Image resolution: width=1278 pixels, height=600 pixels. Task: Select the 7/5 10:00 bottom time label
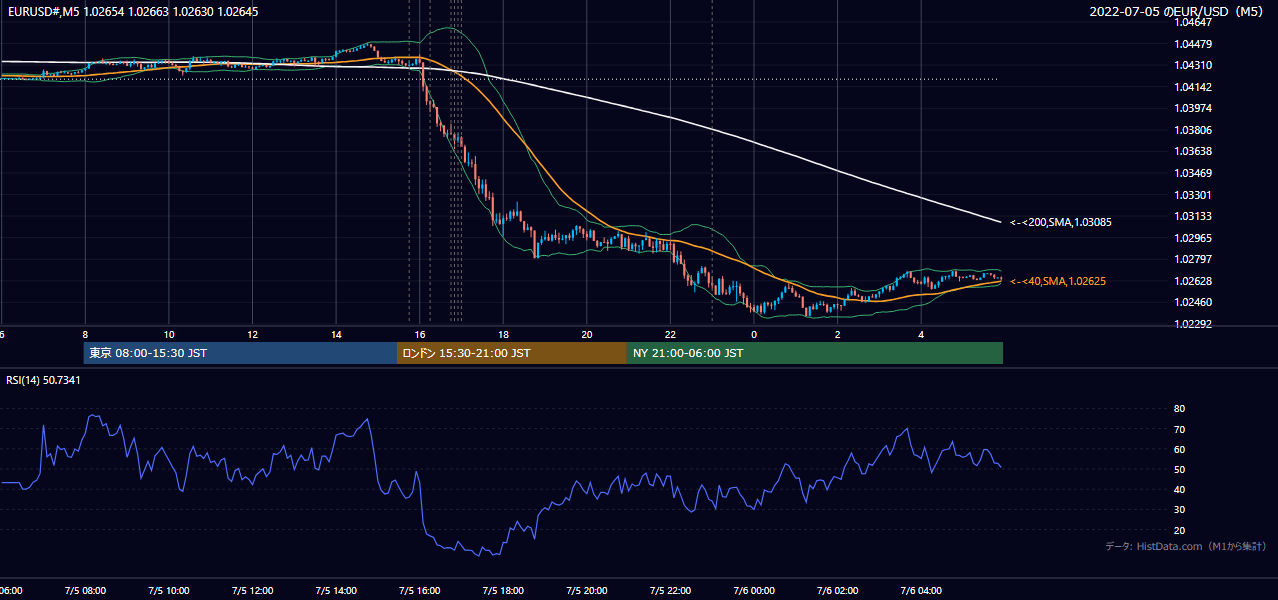pos(168,590)
